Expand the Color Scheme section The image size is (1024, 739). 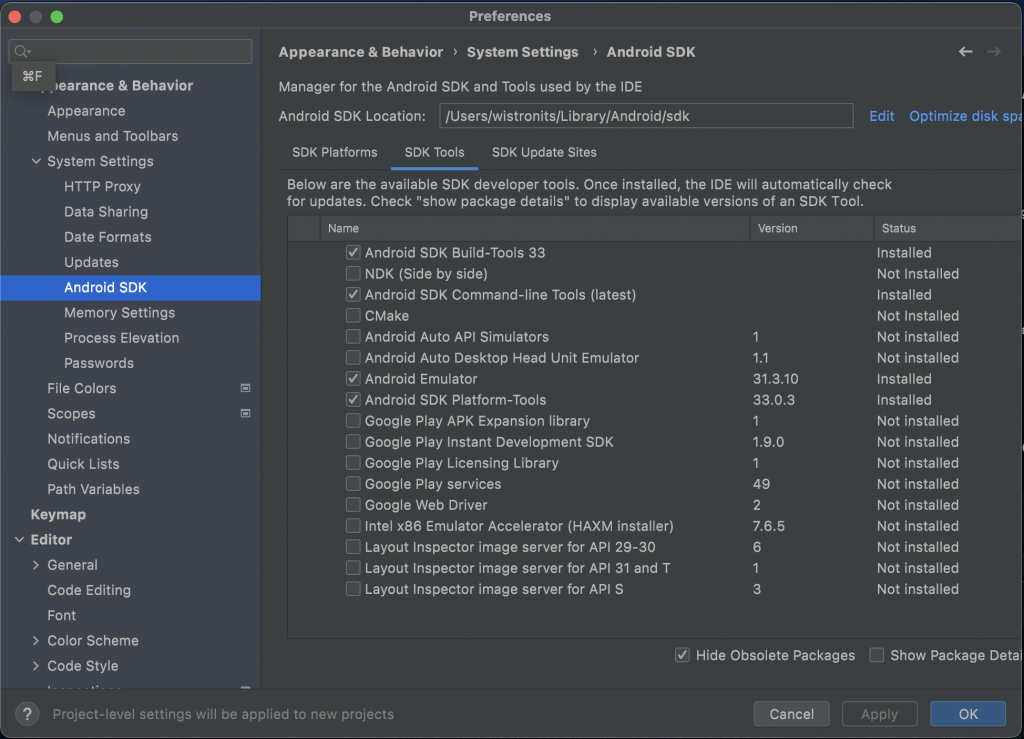pos(36,641)
